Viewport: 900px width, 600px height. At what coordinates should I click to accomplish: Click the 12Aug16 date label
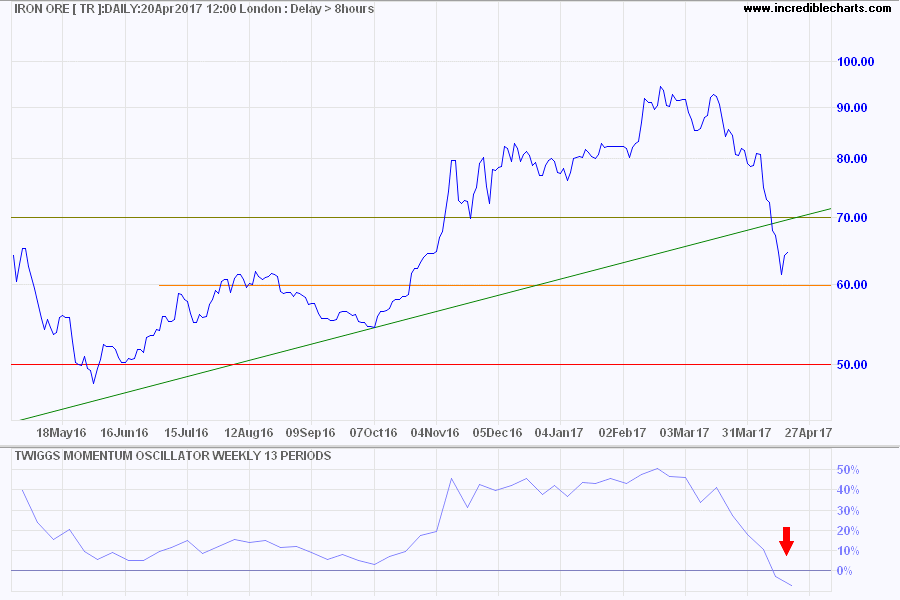pyautogui.click(x=249, y=432)
